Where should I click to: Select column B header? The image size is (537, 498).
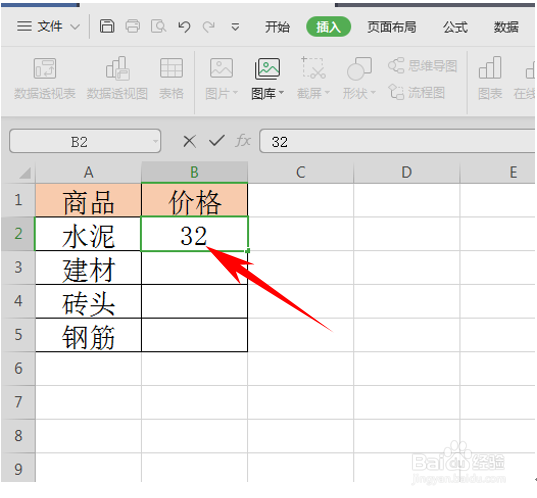point(195,172)
